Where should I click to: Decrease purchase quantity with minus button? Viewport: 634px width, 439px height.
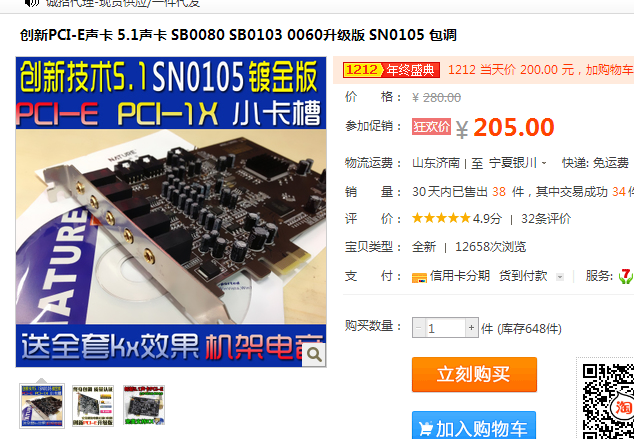419,328
